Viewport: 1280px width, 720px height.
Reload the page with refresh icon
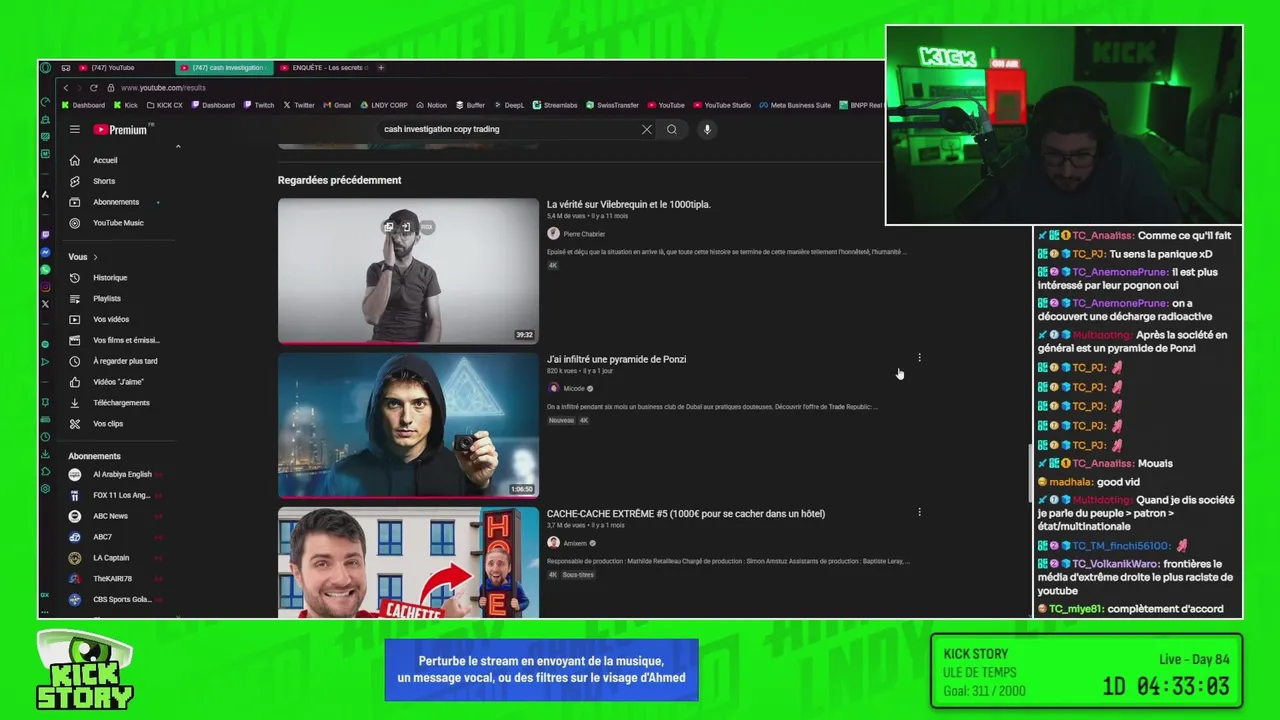[94, 88]
